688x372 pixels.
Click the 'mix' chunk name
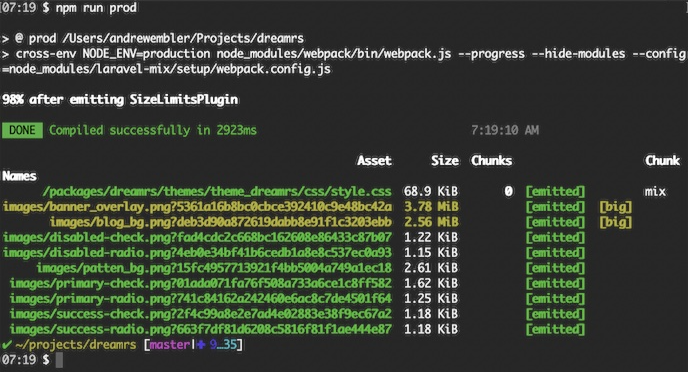[655, 192]
